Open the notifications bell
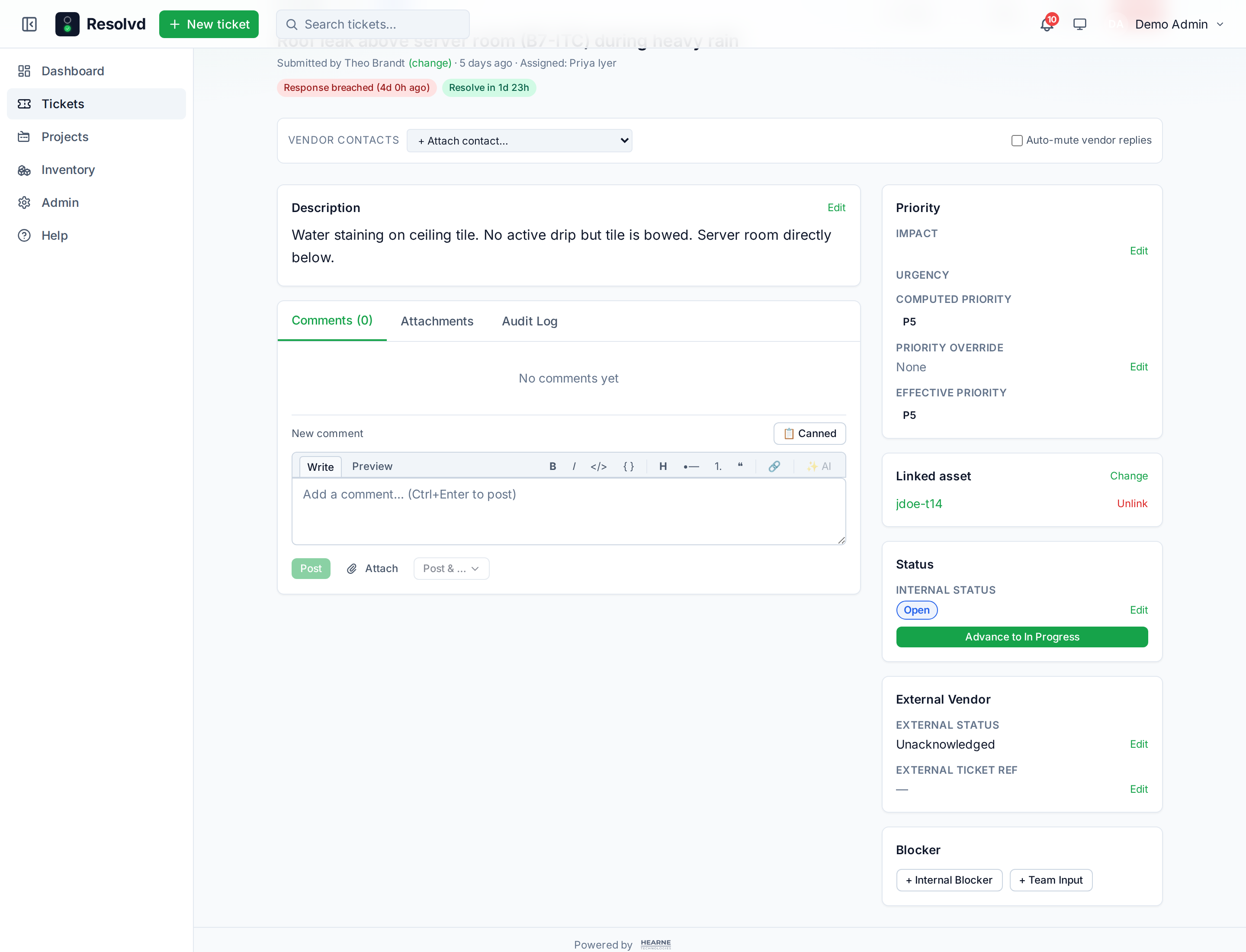 [1047, 24]
